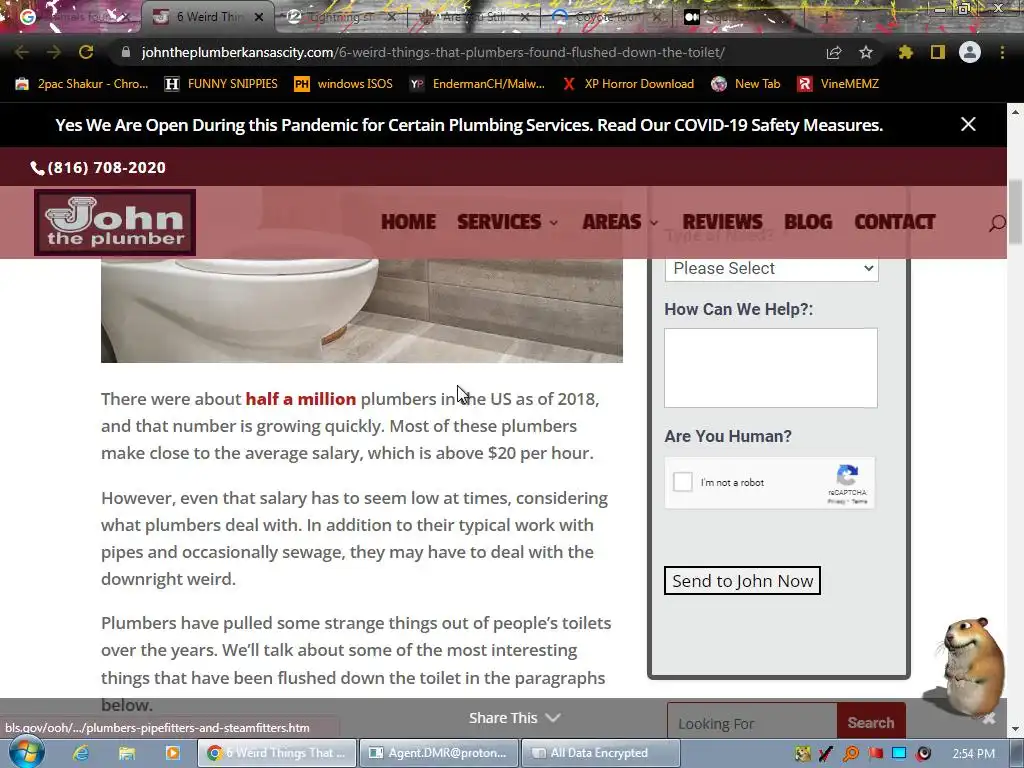Close the bottom search bar X
The height and width of the screenshot is (768, 1024).
click(989, 718)
